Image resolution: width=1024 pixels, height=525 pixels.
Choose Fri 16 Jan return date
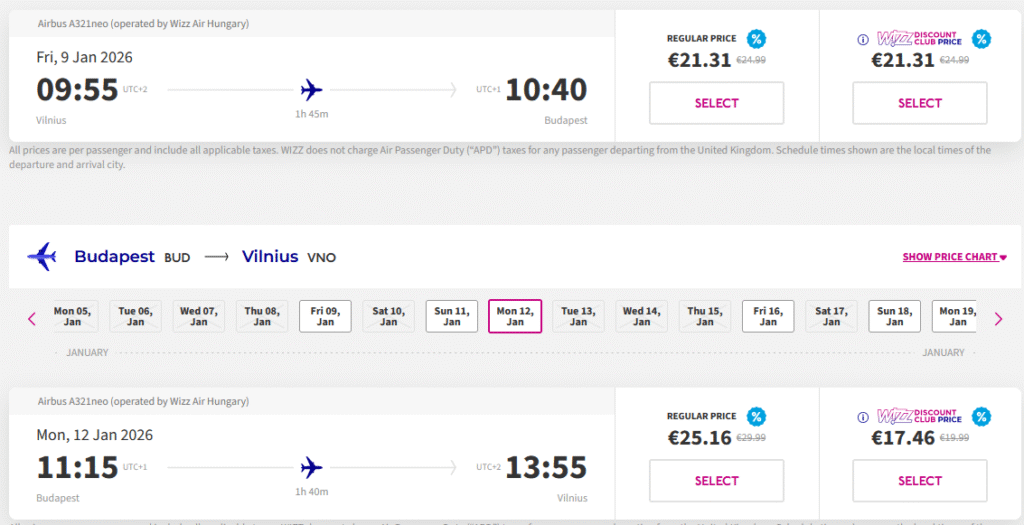(768, 316)
